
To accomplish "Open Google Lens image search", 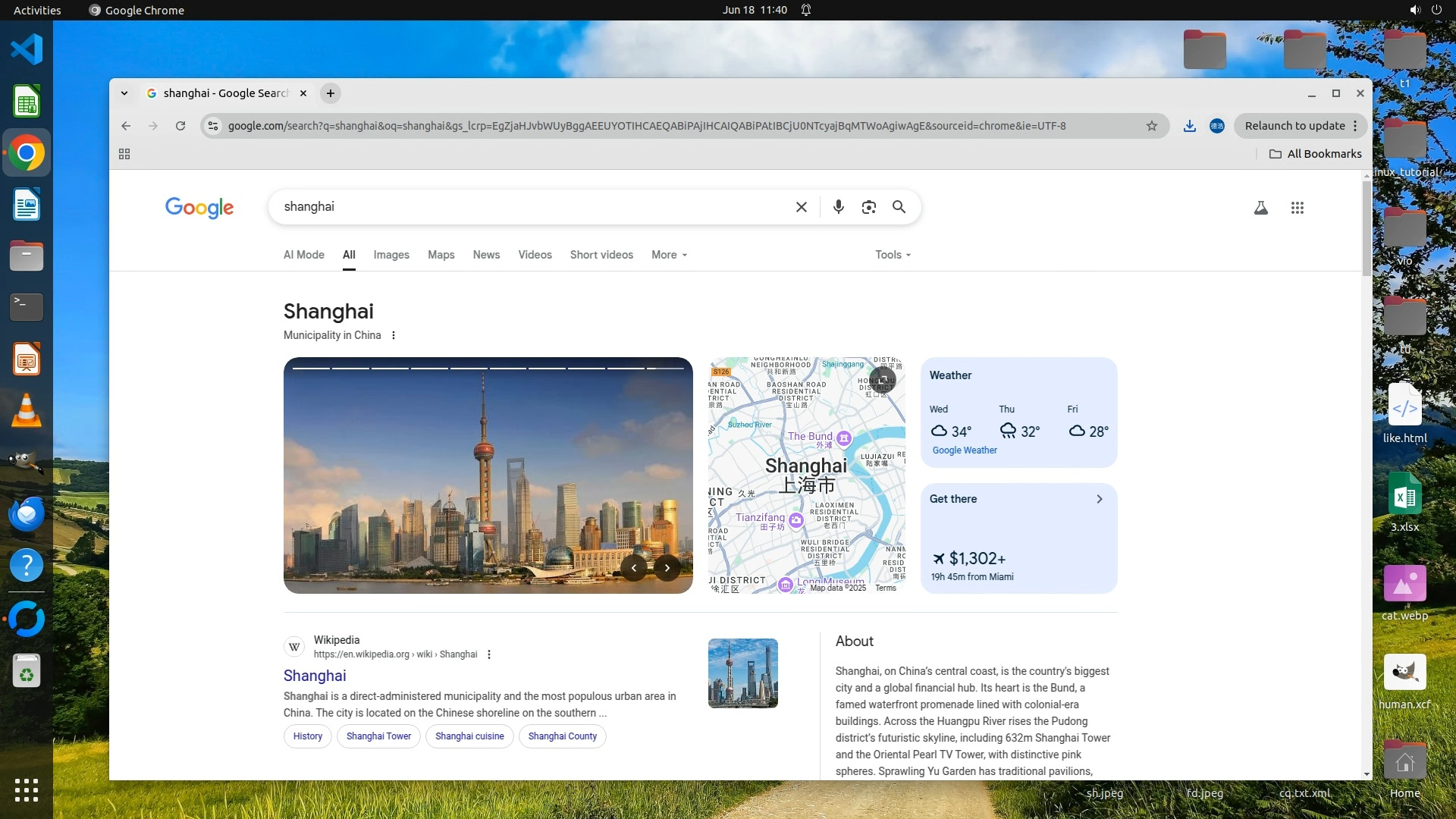I will coord(868,207).
